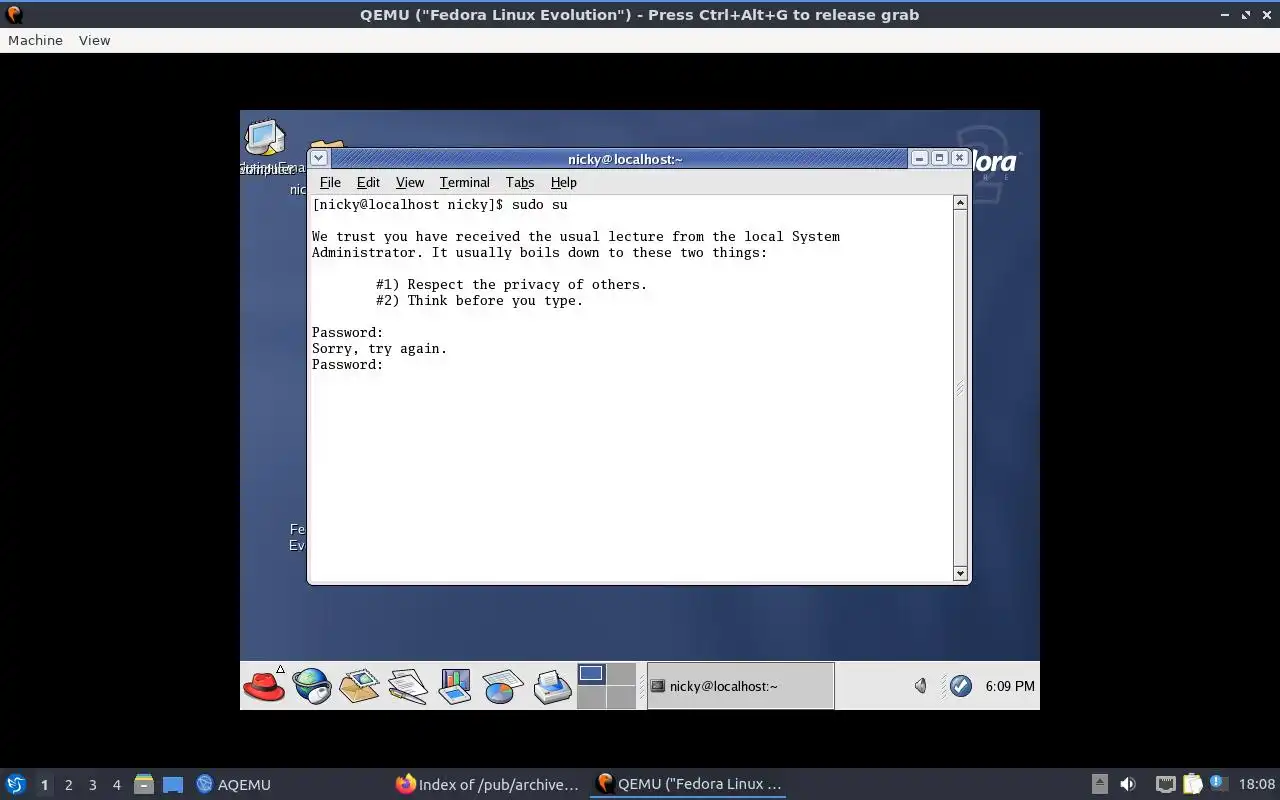The height and width of the screenshot is (800, 1280).
Task: Click the 'Sorry, try again.' line
Action: 380,348
